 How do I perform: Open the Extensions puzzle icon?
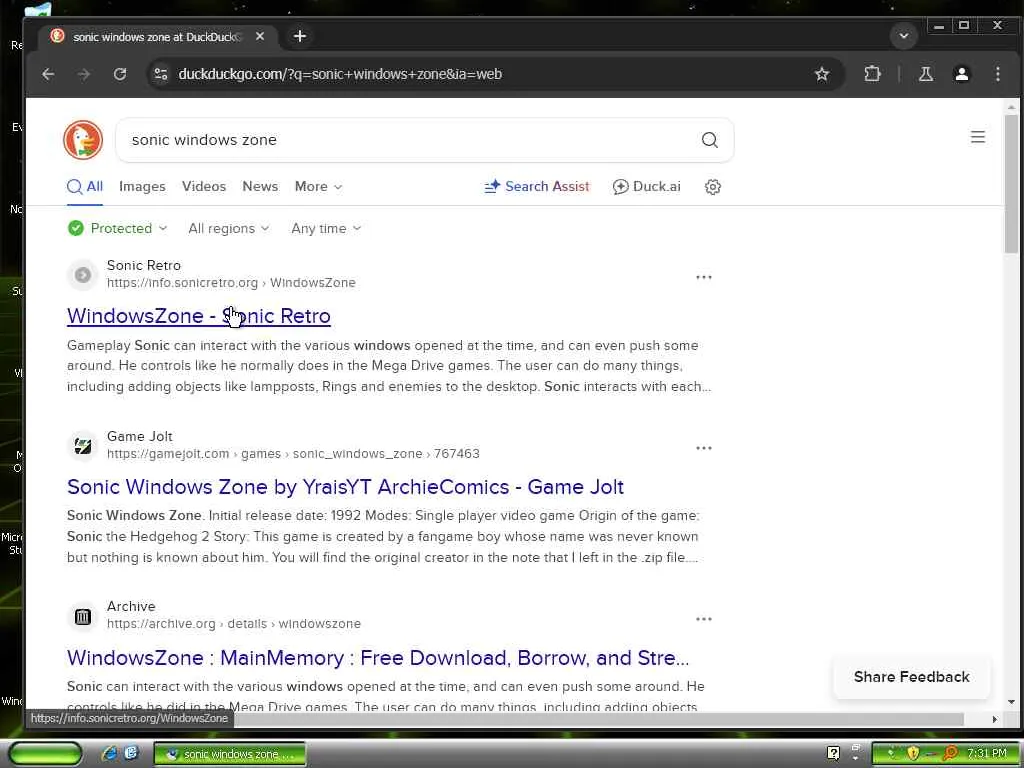(872, 74)
